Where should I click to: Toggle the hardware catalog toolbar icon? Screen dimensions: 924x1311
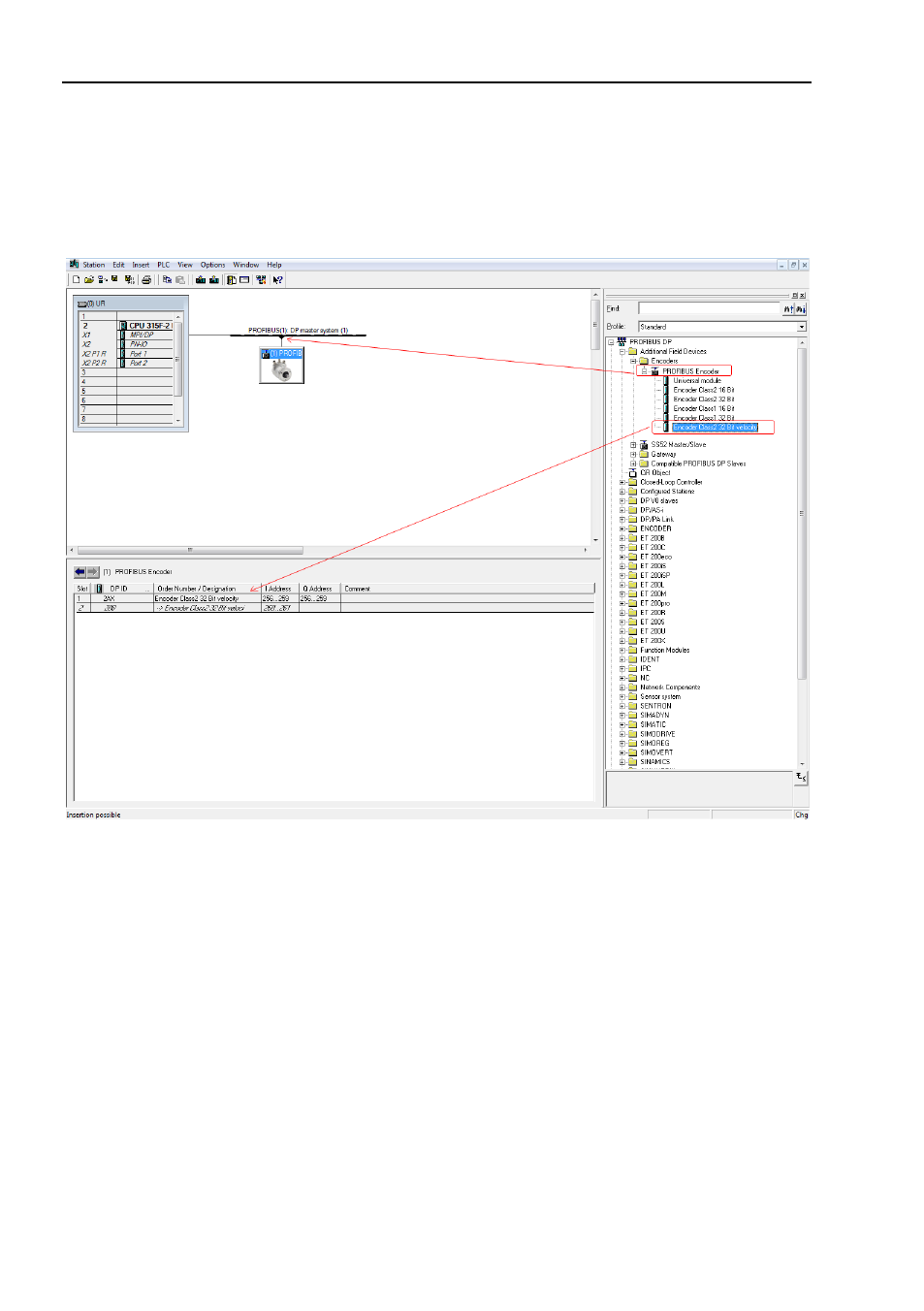pos(231,280)
